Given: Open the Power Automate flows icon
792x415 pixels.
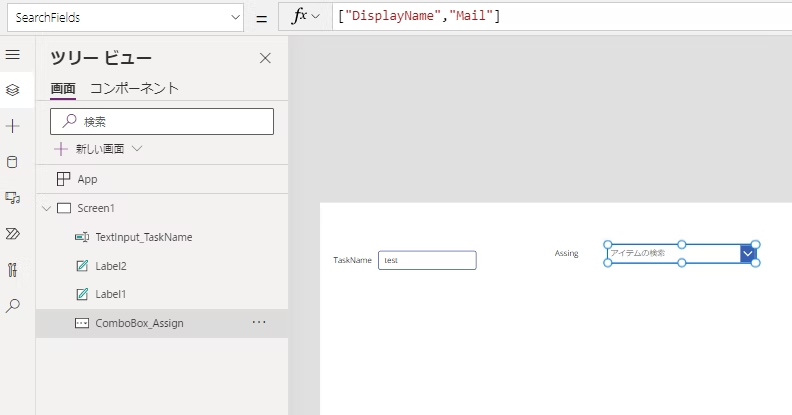Looking at the screenshot, I should [x=13, y=234].
